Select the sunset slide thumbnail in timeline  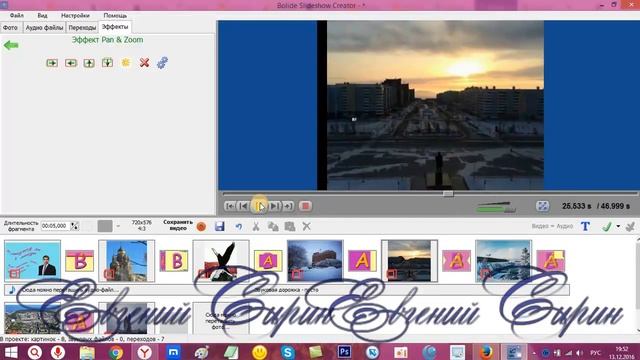point(409,261)
